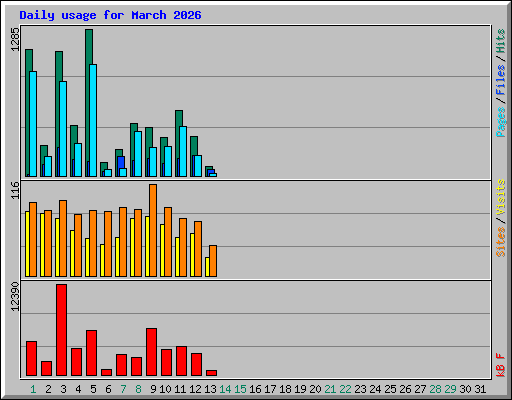Click day label 4 on the x-axis

[x=78, y=389]
